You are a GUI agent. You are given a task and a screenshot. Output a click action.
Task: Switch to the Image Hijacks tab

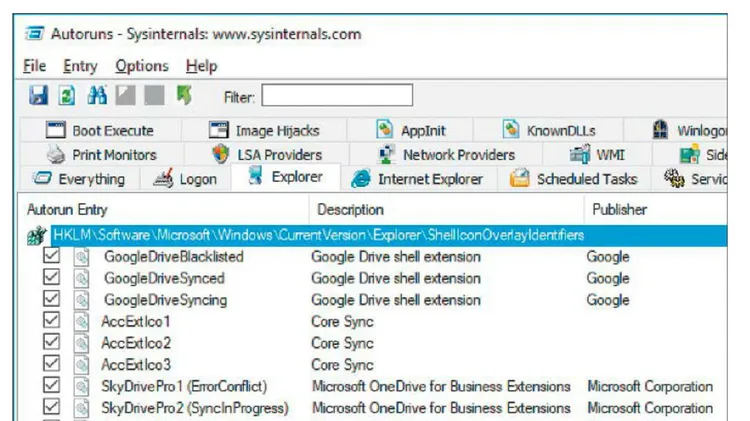pyautogui.click(x=264, y=130)
